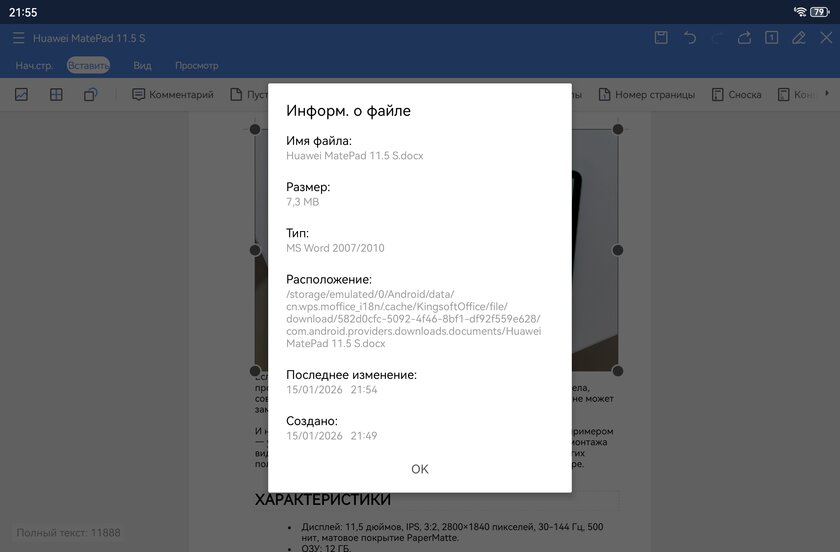
Task: Tap the type value MS Word 2007/2010
Action: coord(335,248)
